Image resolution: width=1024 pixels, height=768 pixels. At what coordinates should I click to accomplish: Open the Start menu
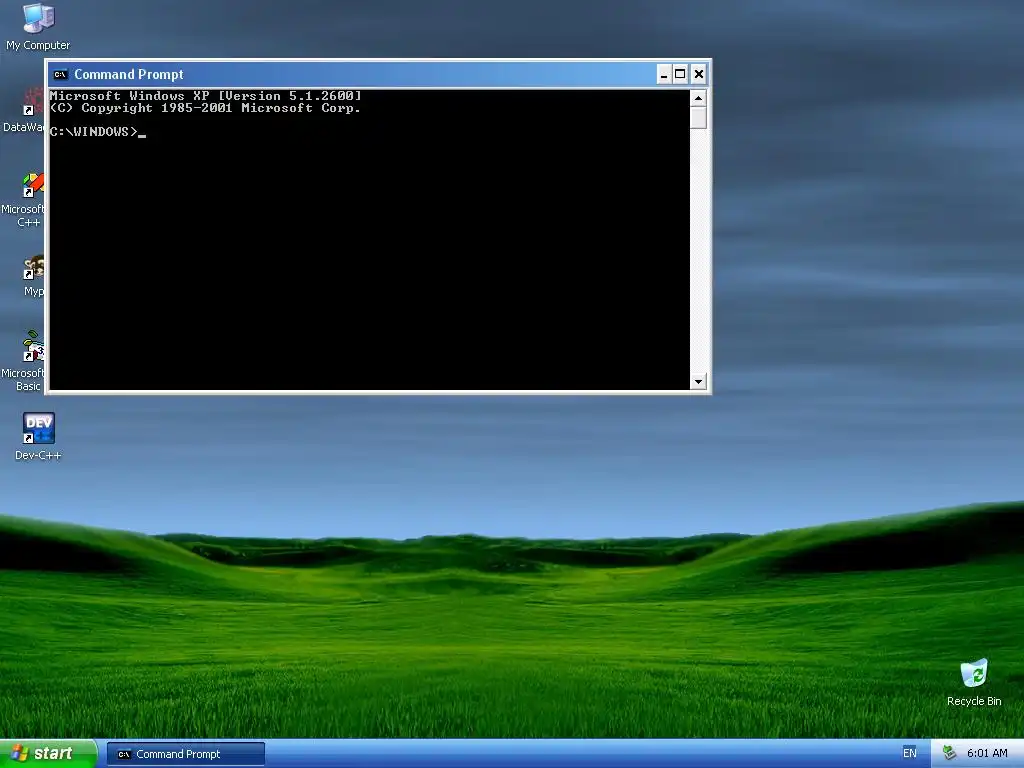(48, 754)
